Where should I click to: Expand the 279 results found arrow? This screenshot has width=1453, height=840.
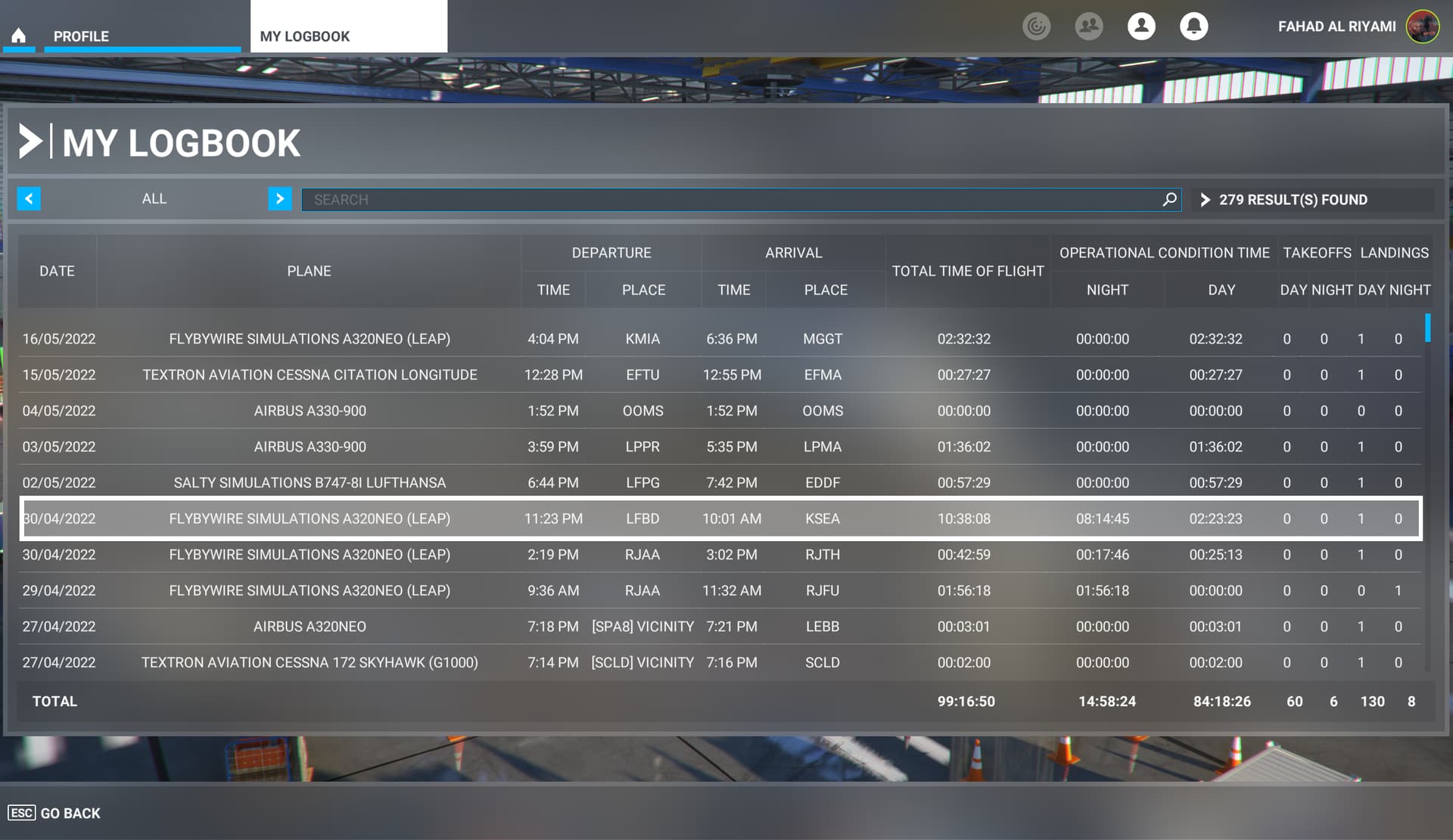pos(1205,200)
